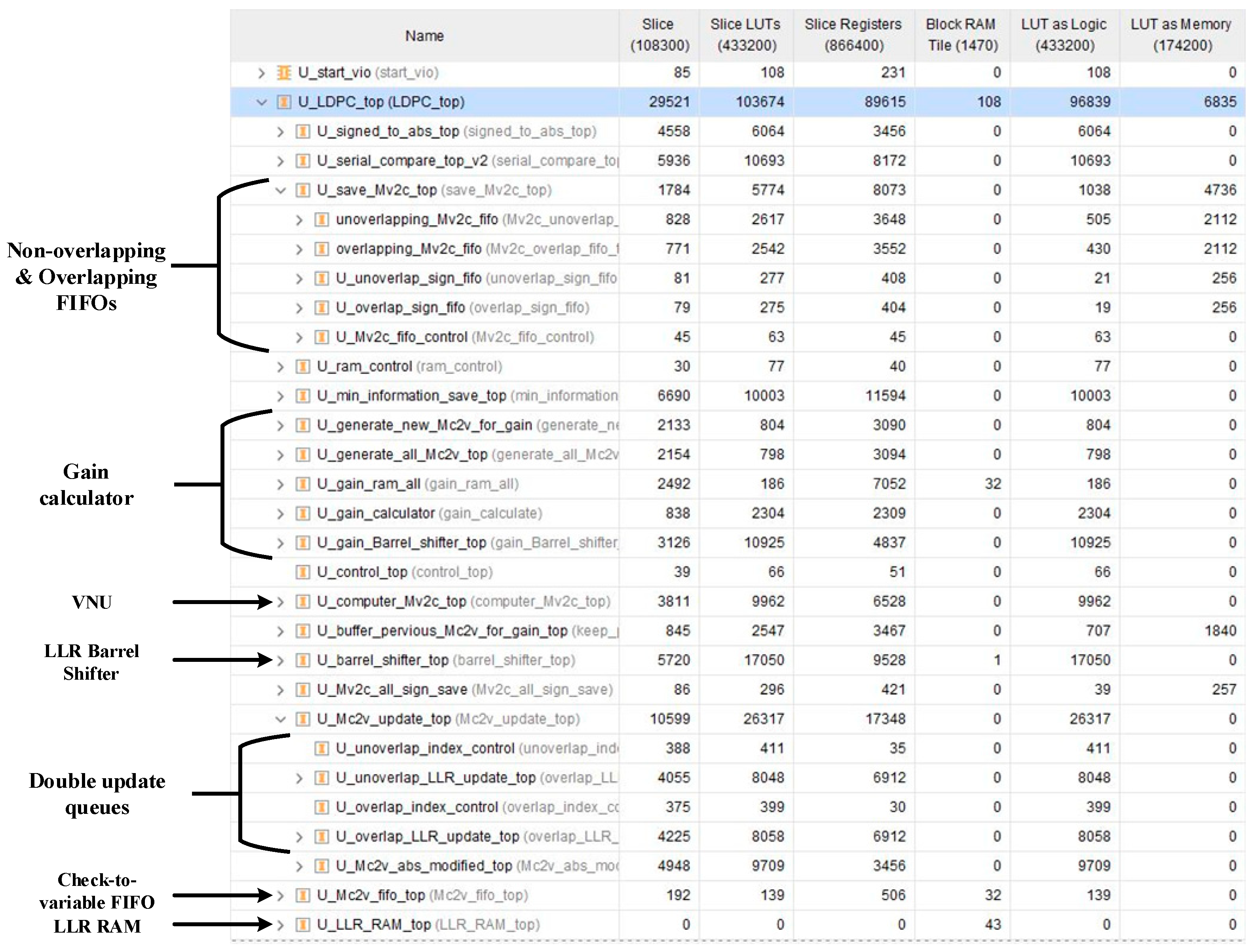Select the U_min_information_save_top row
This screenshot has height=952, width=1256.
(x=411, y=396)
